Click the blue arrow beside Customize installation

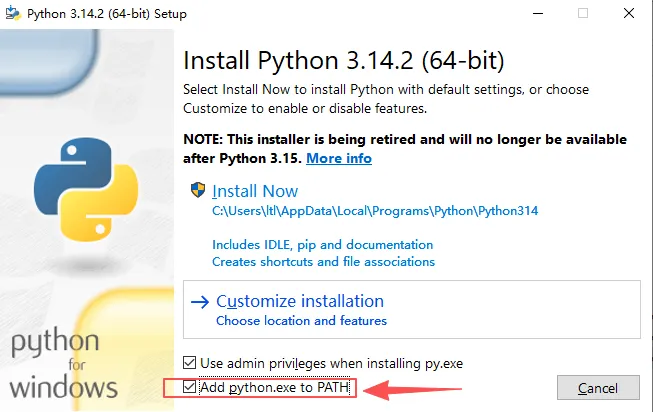200,302
